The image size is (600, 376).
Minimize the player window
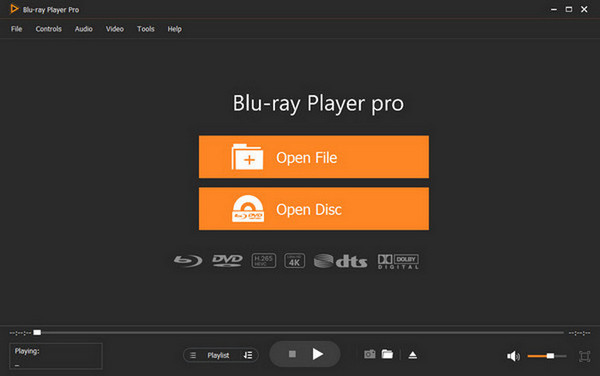tap(554, 9)
